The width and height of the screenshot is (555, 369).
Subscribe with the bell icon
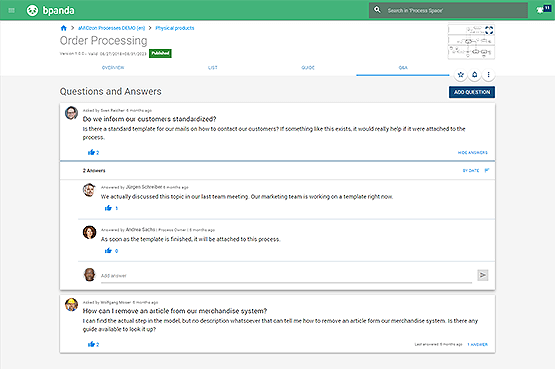[x=475, y=75]
